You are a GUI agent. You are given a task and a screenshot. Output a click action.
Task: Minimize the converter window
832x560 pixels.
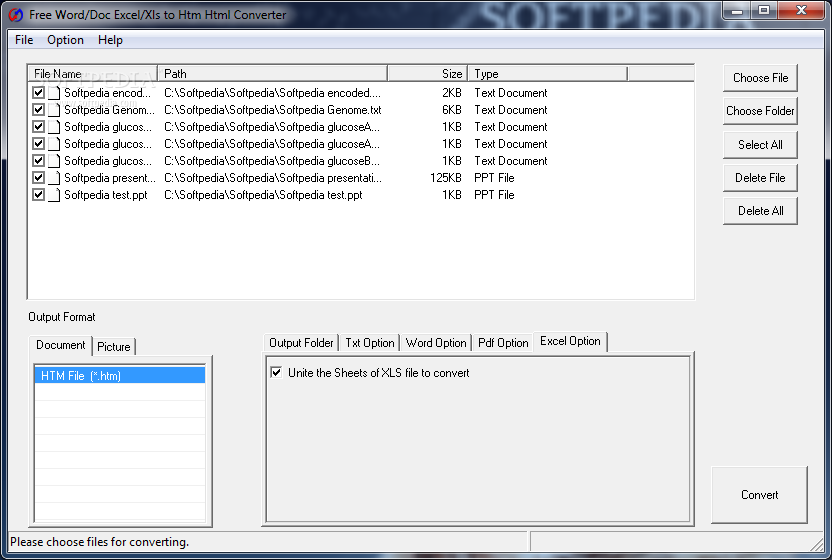[x=737, y=10]
